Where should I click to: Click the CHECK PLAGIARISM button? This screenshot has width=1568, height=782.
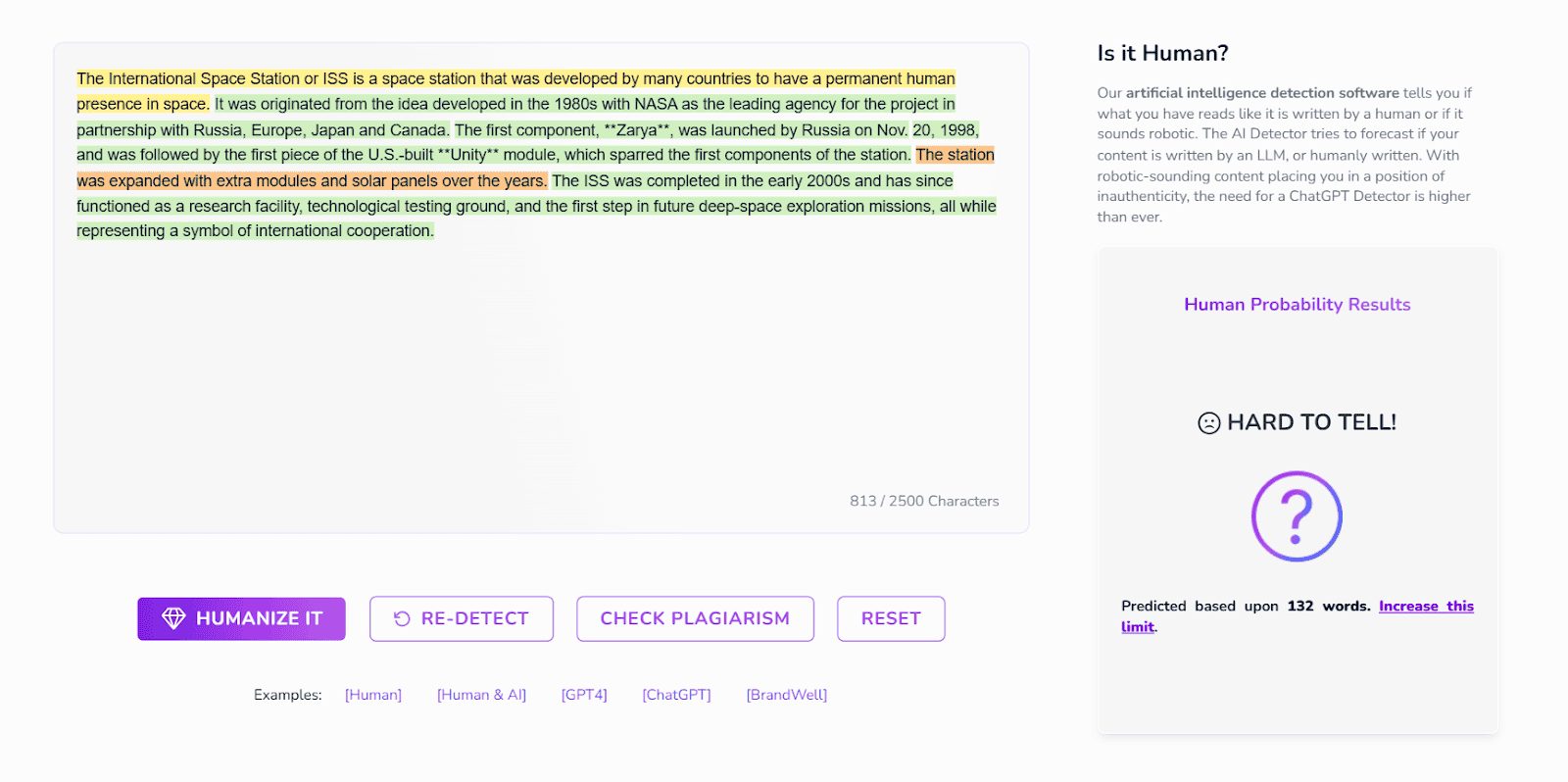click(x=695, y=618)
